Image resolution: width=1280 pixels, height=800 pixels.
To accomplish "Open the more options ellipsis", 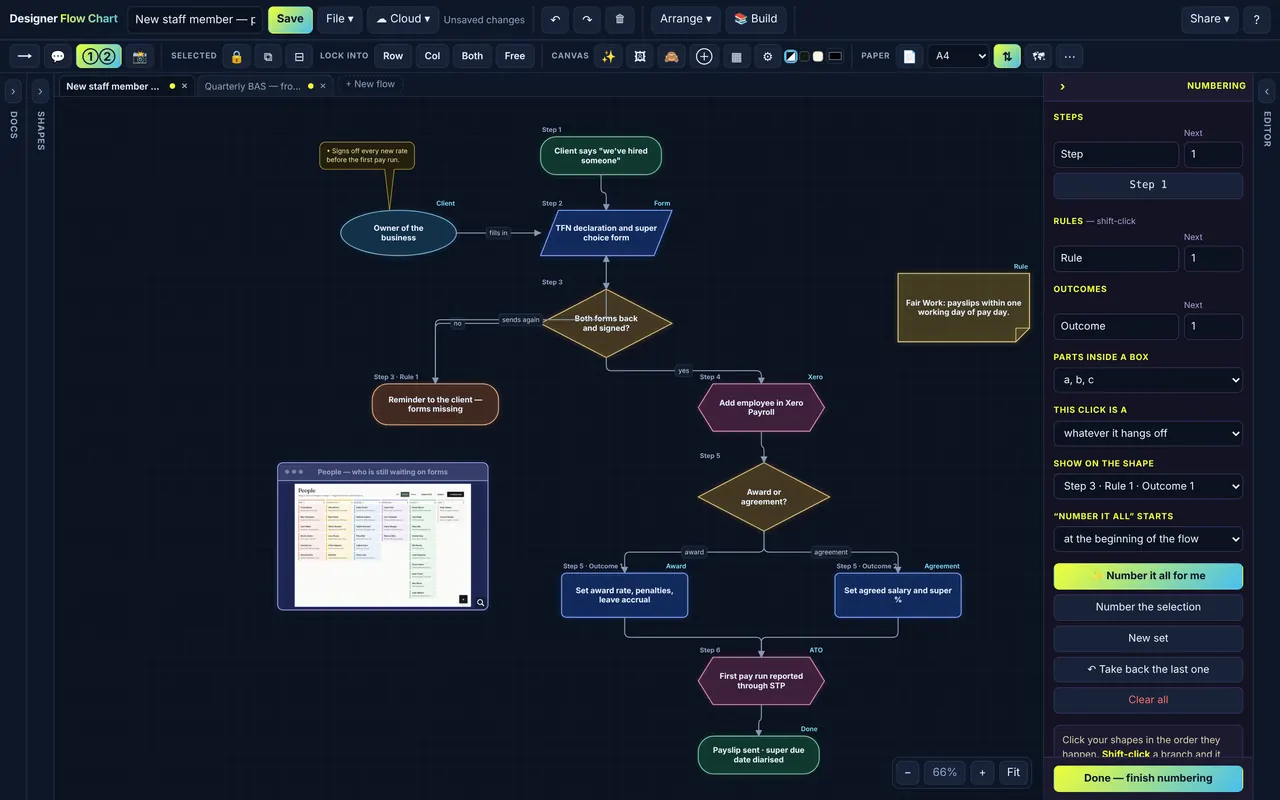I will tap(1070, 56).
